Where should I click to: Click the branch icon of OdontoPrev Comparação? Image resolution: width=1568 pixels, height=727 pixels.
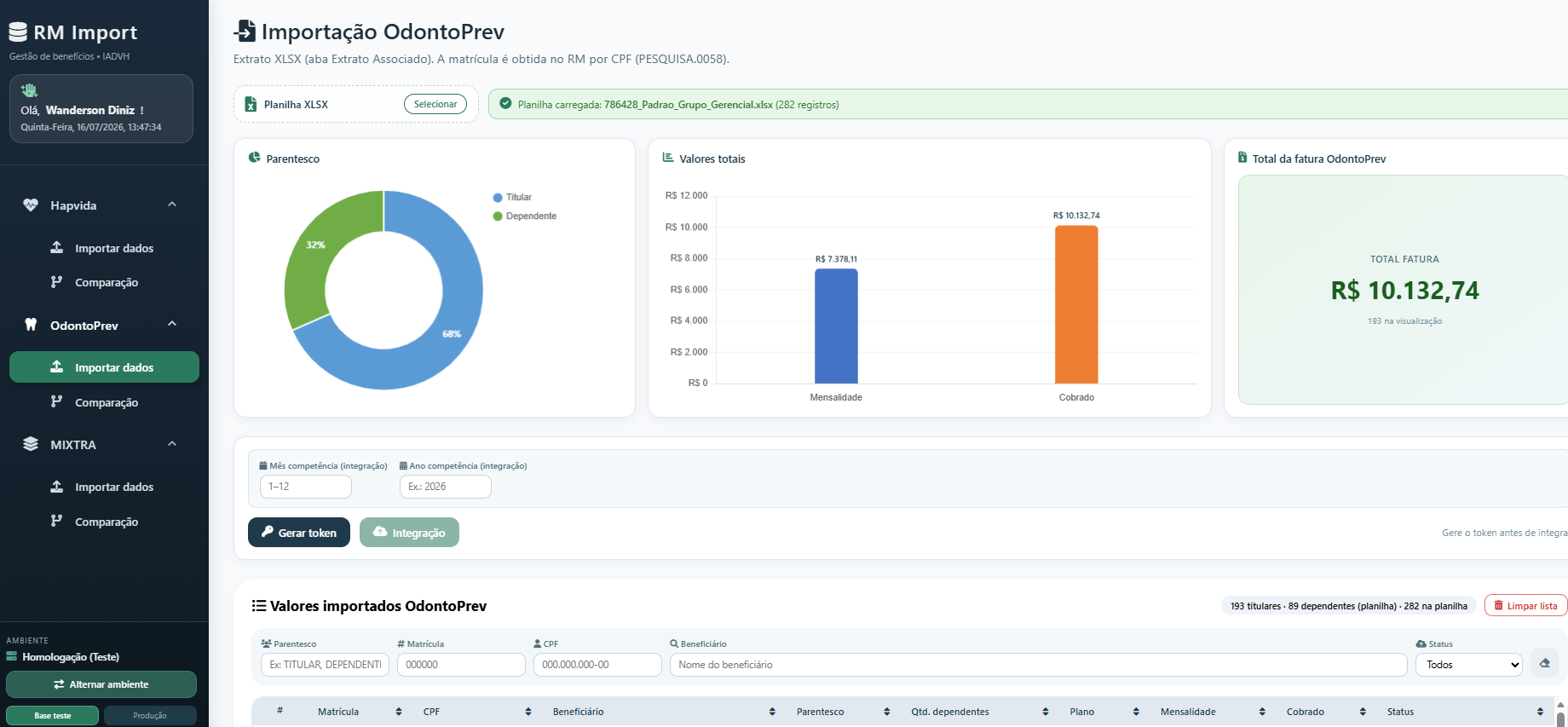56,401
